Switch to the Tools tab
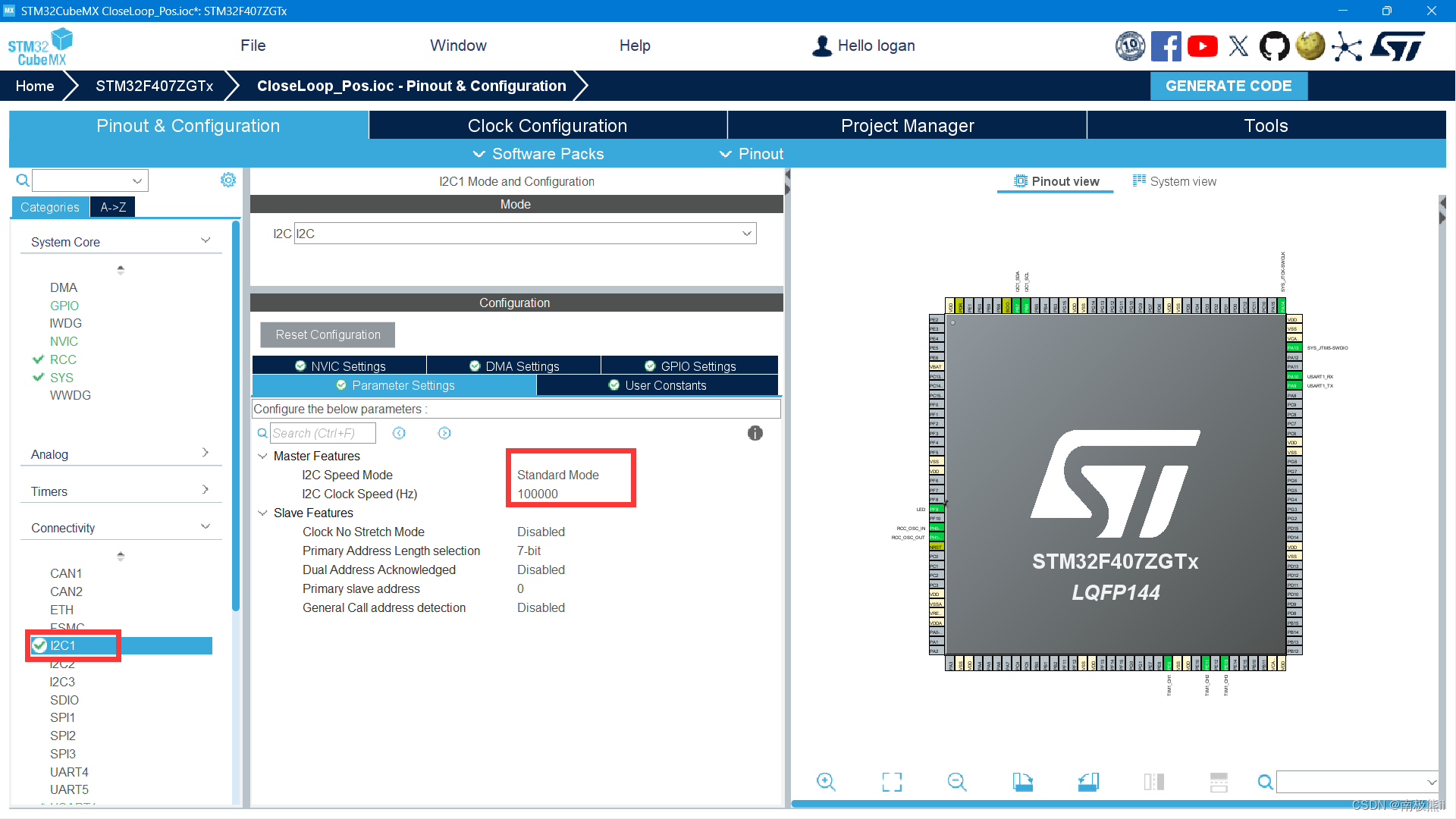This screenshot has width=1456, height=819. [1266, 126]
